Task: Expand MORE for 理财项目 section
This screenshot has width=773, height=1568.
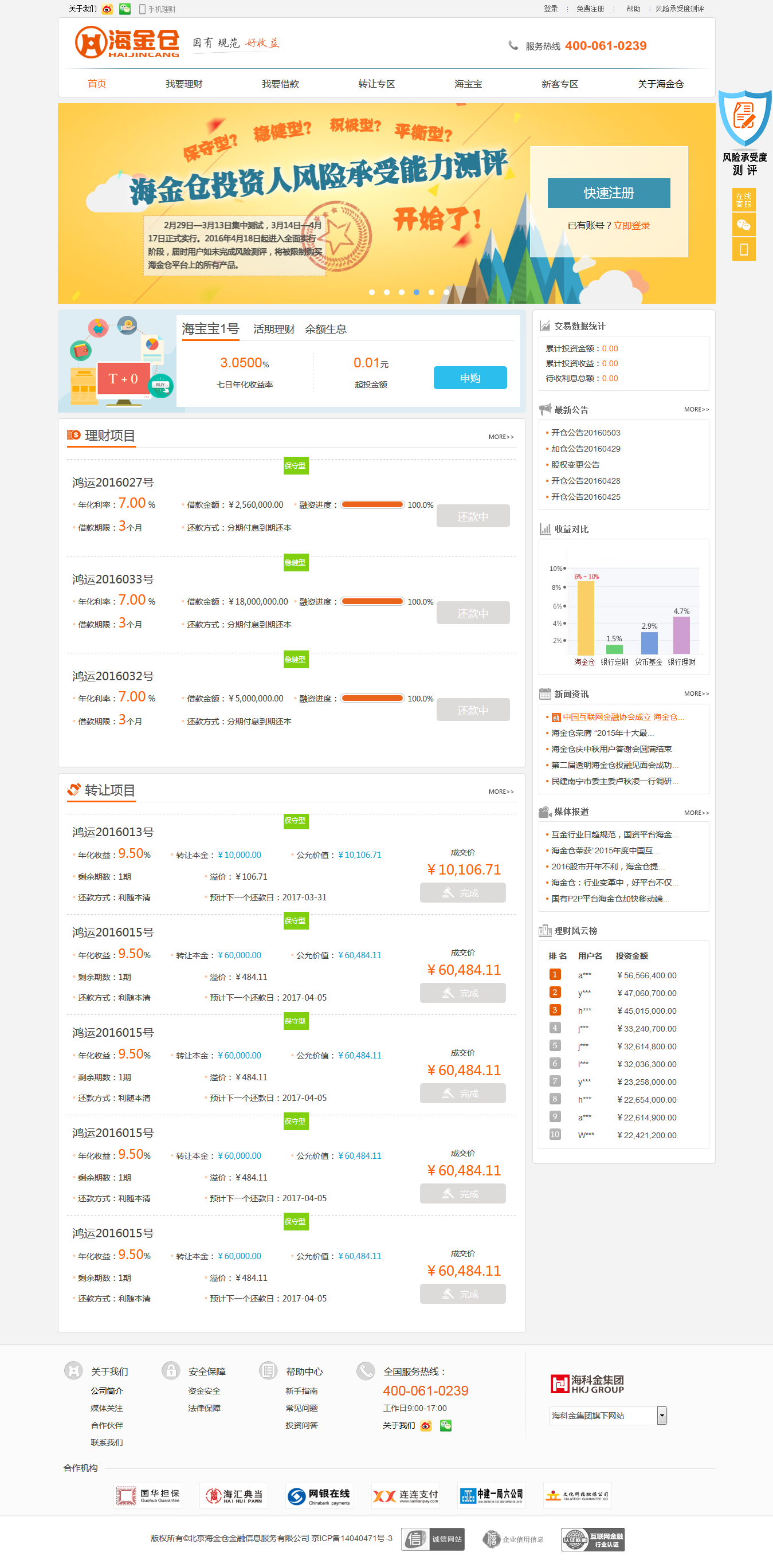Action: tap(501, 437)
